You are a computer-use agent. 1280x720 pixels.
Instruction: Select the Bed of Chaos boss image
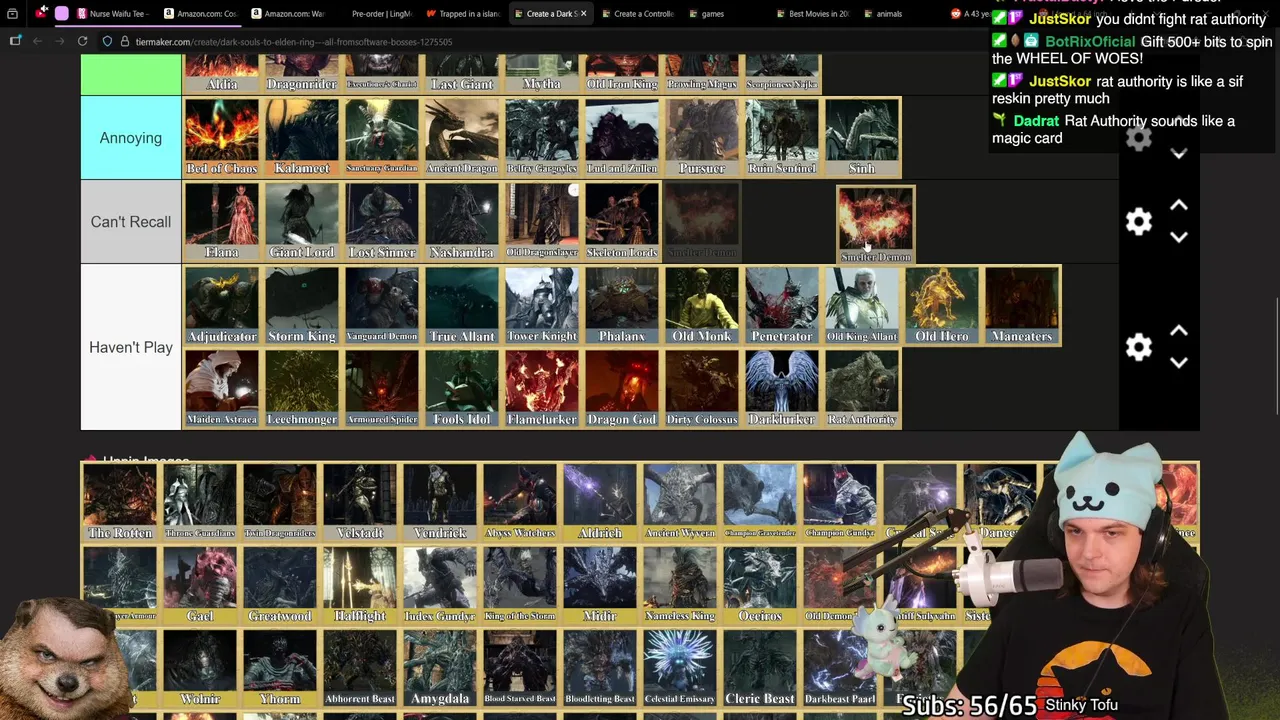(x=221, y=138)
